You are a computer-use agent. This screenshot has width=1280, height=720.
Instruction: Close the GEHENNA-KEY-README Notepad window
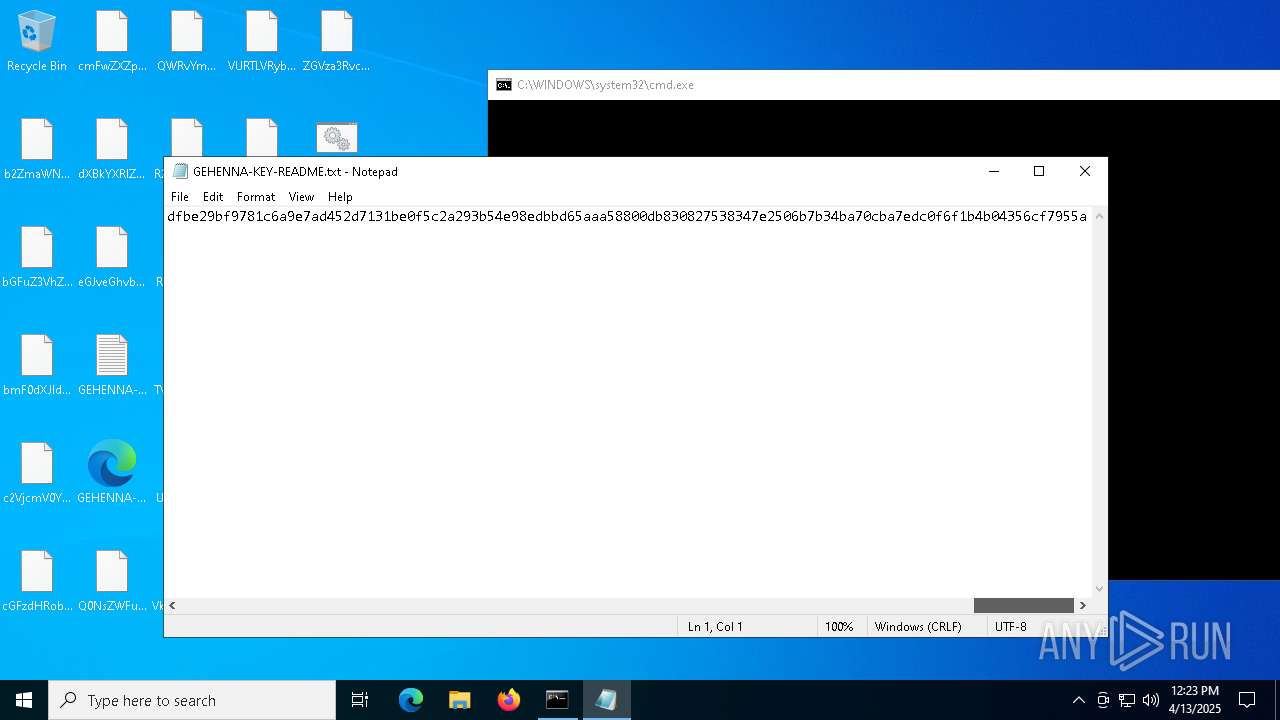(1085, 171)
